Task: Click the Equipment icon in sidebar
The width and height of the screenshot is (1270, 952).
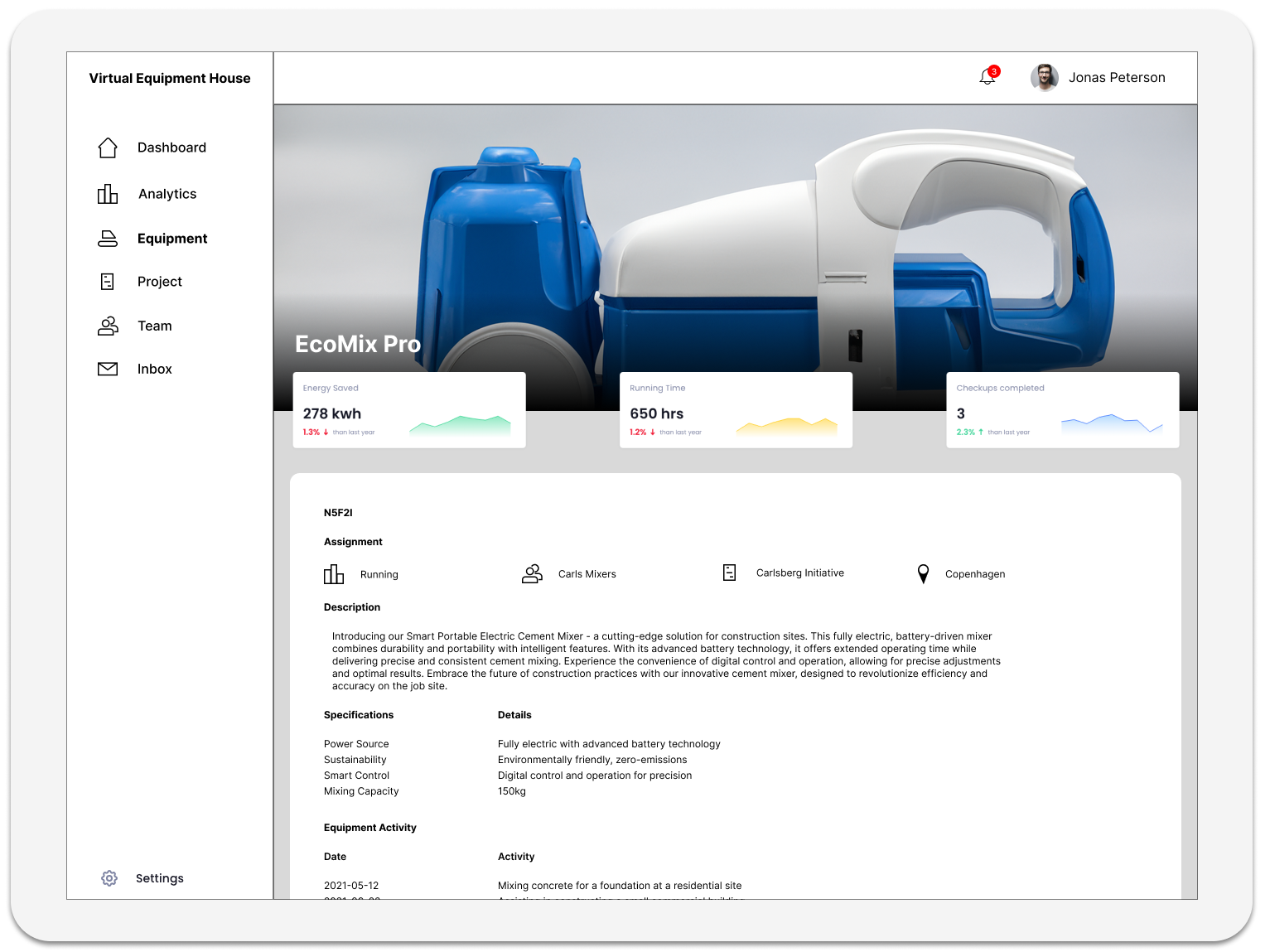Action: (x=108, y=239)
